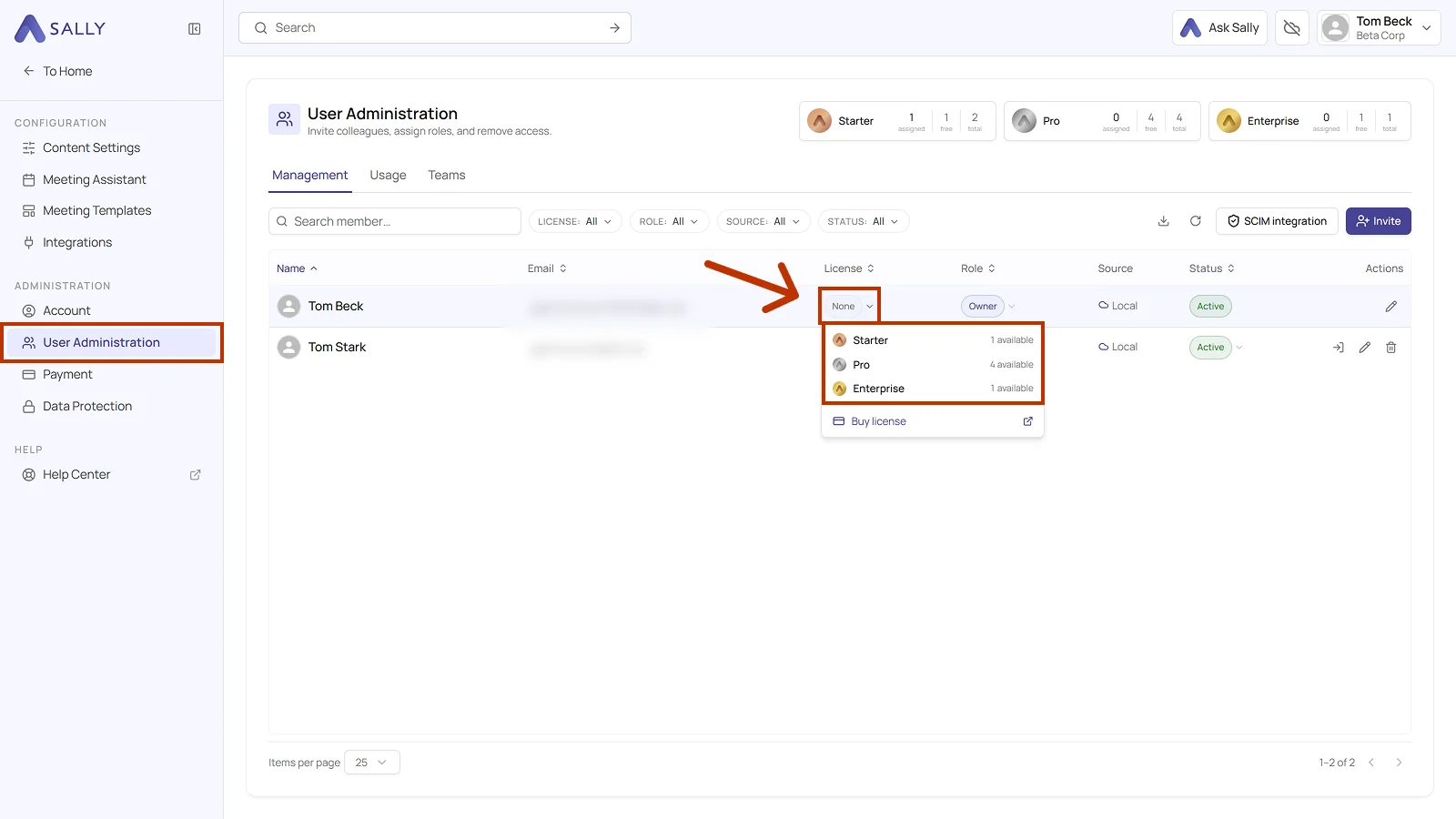Edit Tom Beck with pencil icon
The image size is (1456, 819).
1390,307
